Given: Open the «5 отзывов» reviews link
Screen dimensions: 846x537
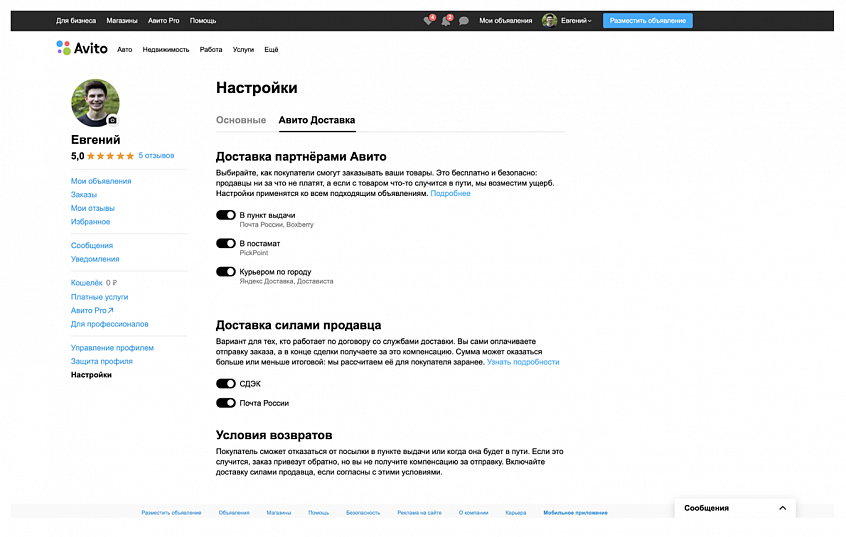Looking at the screenshot, I should 156,155.
